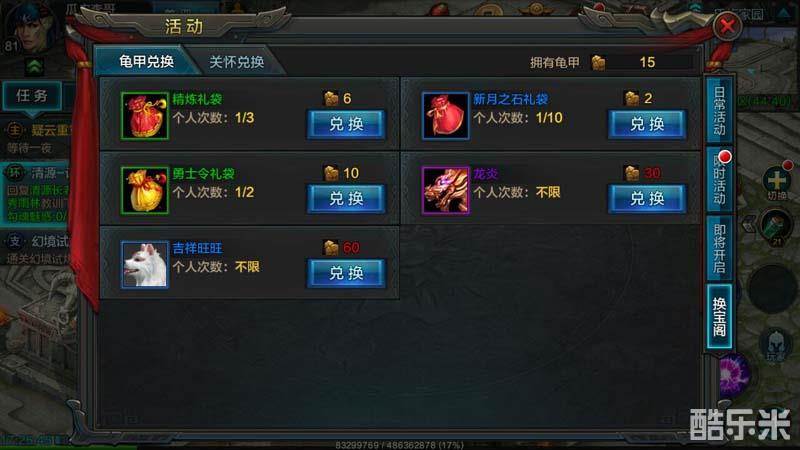
Task: Switch to the 关怀兑换 tab
Action: (x=236, y=62)
